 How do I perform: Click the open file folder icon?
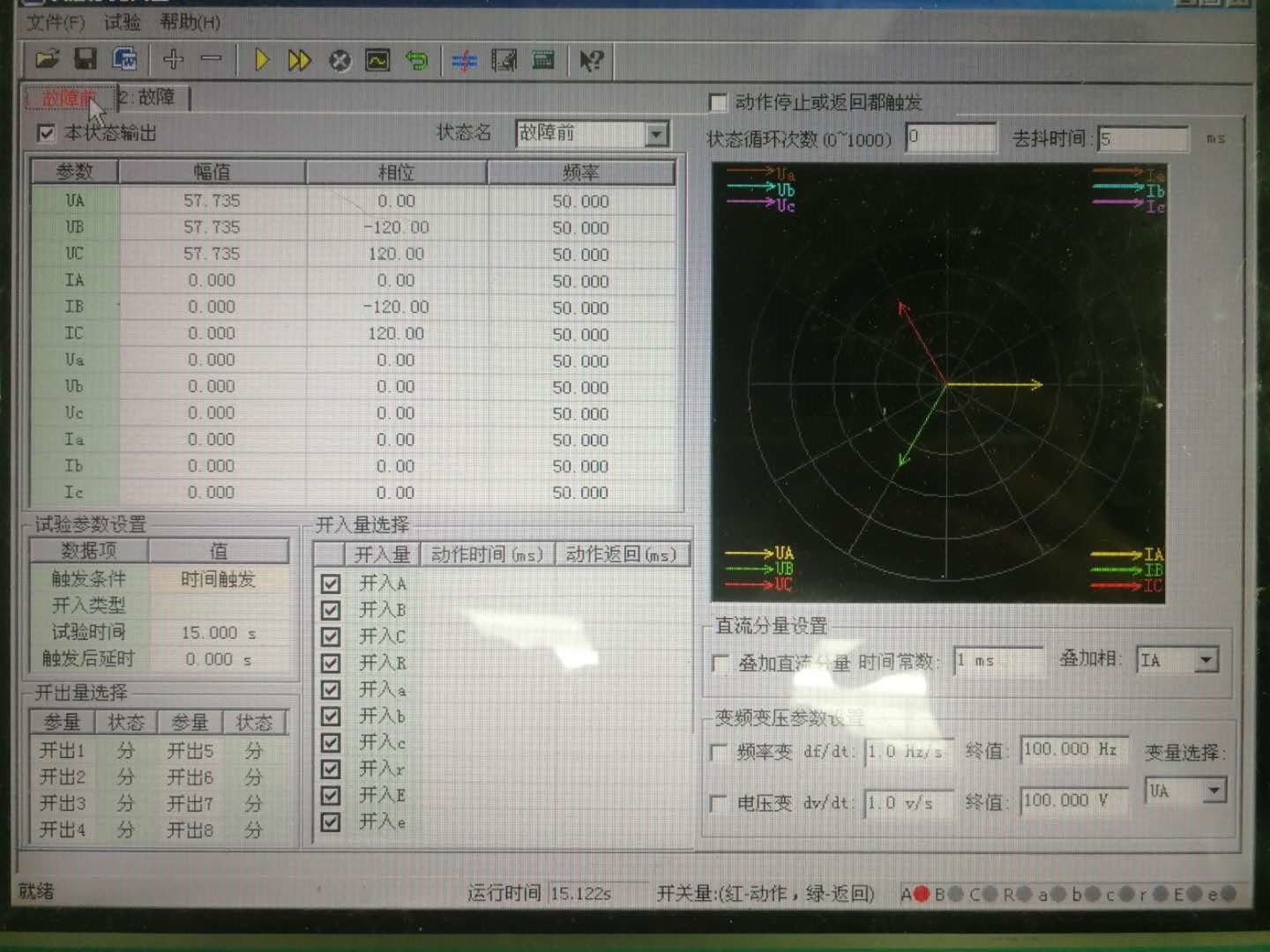[47, 60]
